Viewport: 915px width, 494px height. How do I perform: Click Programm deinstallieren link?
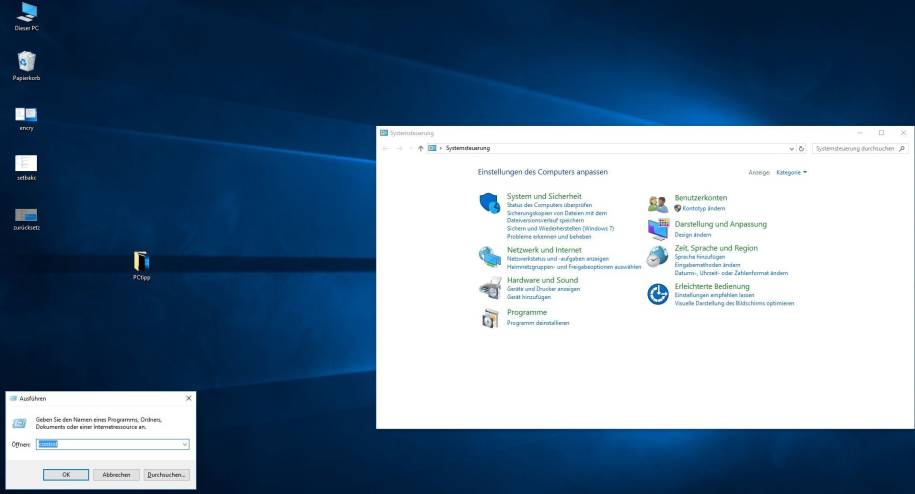point(537,323)
